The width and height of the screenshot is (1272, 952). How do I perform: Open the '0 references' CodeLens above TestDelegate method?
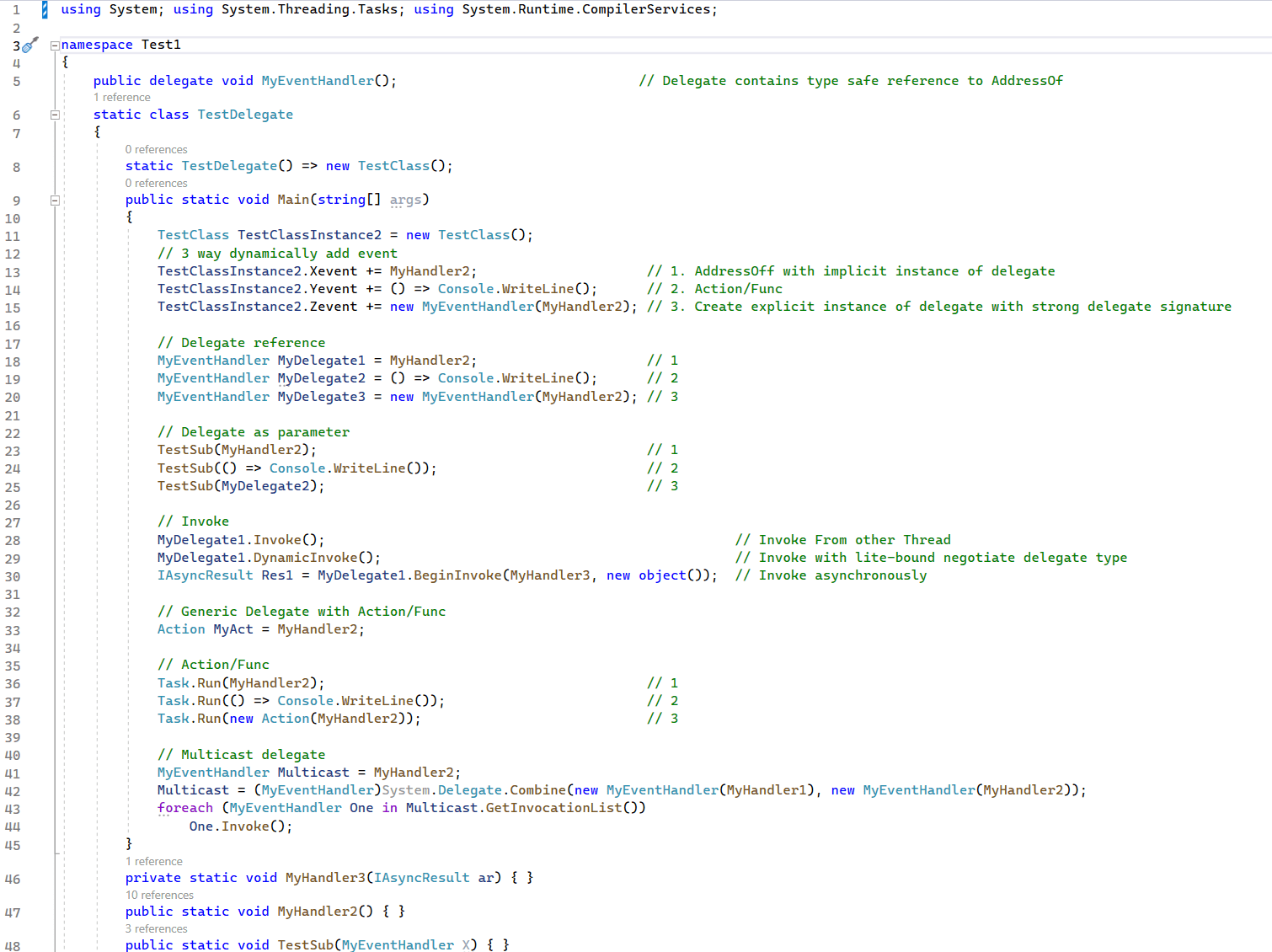(x=158, y=149)
